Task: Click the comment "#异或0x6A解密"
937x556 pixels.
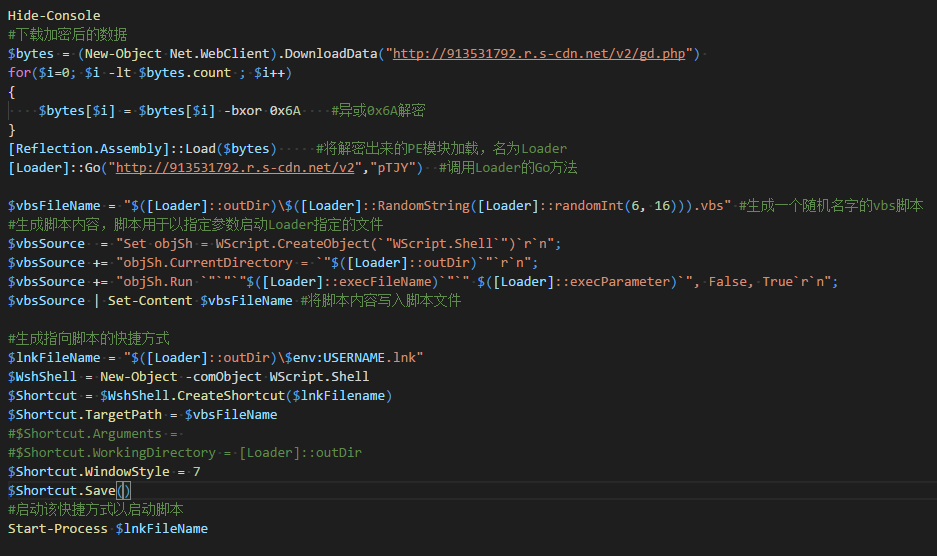Action: point(378,111)
